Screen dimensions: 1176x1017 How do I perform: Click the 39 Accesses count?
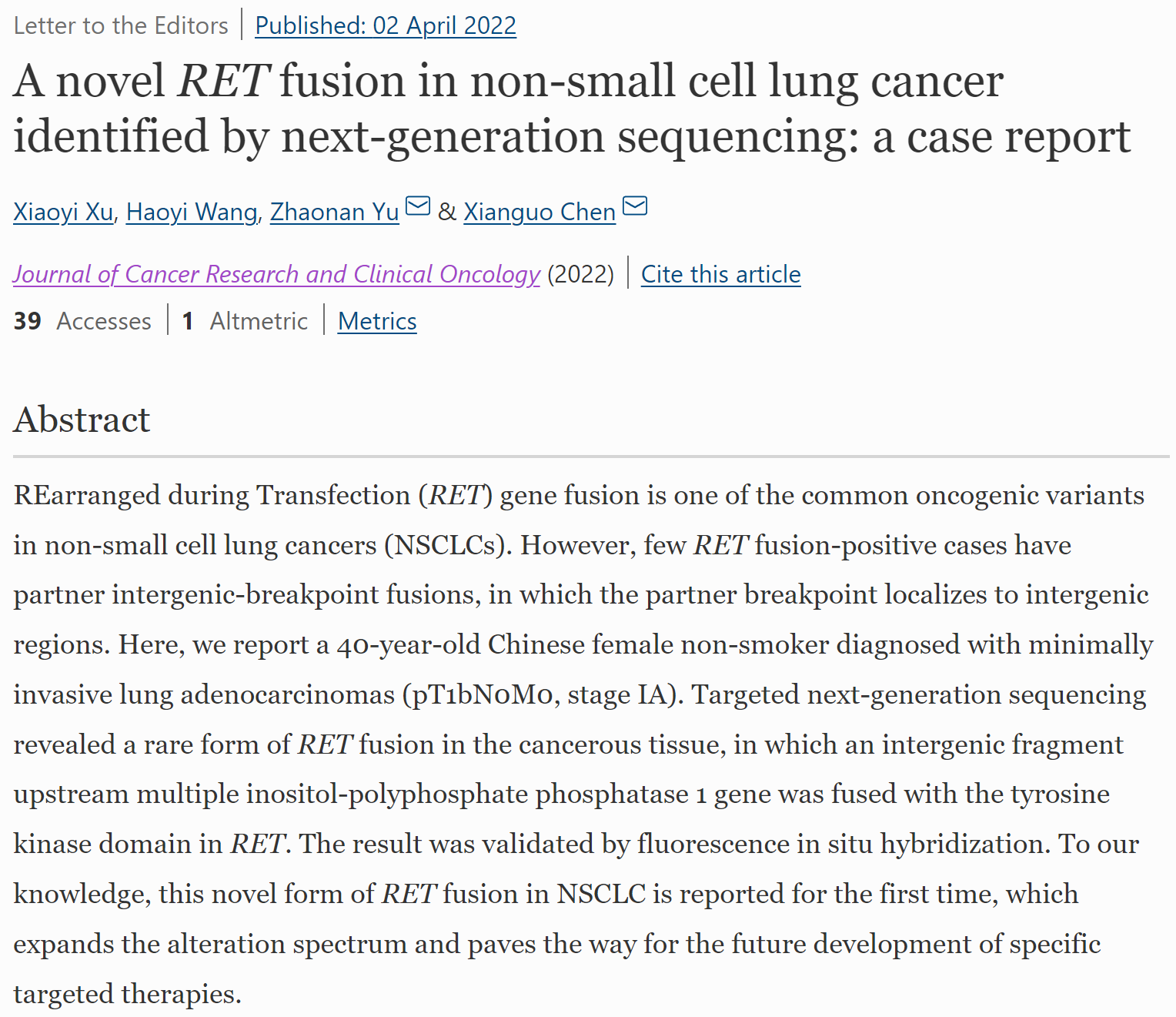[82, 321]
